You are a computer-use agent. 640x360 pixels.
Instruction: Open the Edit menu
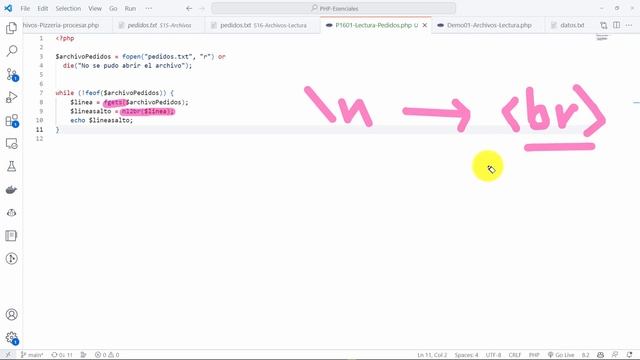click(42, 8)
